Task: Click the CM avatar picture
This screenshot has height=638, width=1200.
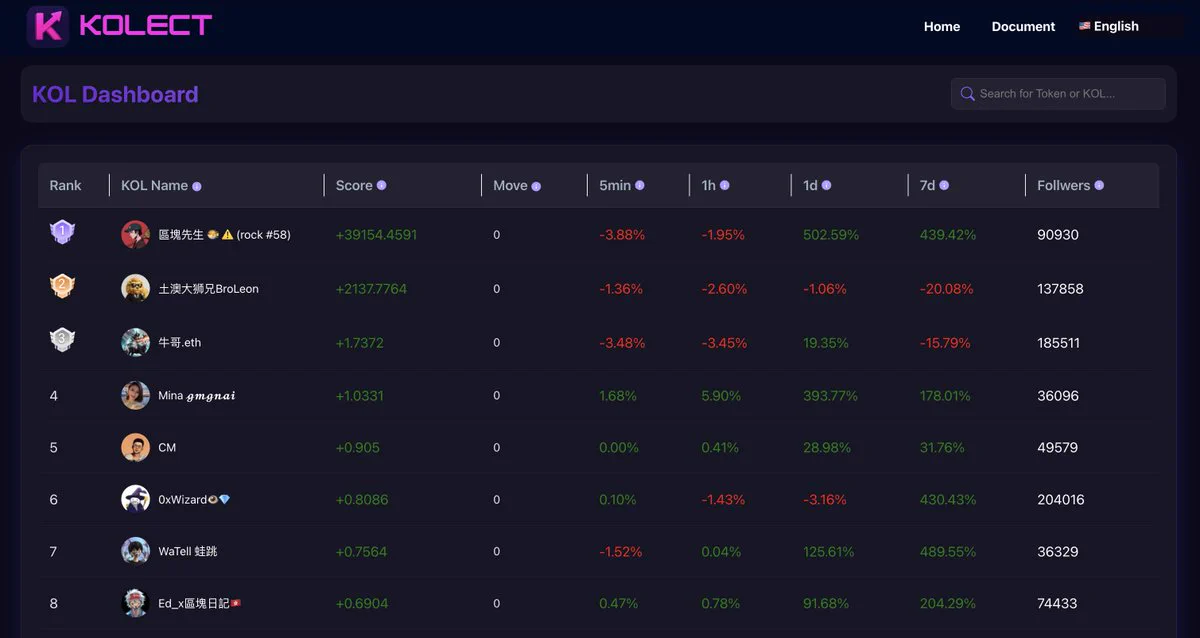Action: point(135,447)
